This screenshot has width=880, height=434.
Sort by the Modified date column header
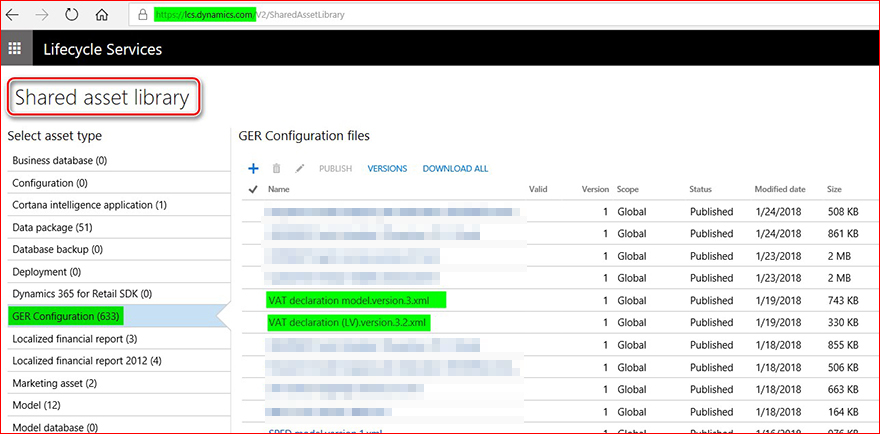point(780,190)
